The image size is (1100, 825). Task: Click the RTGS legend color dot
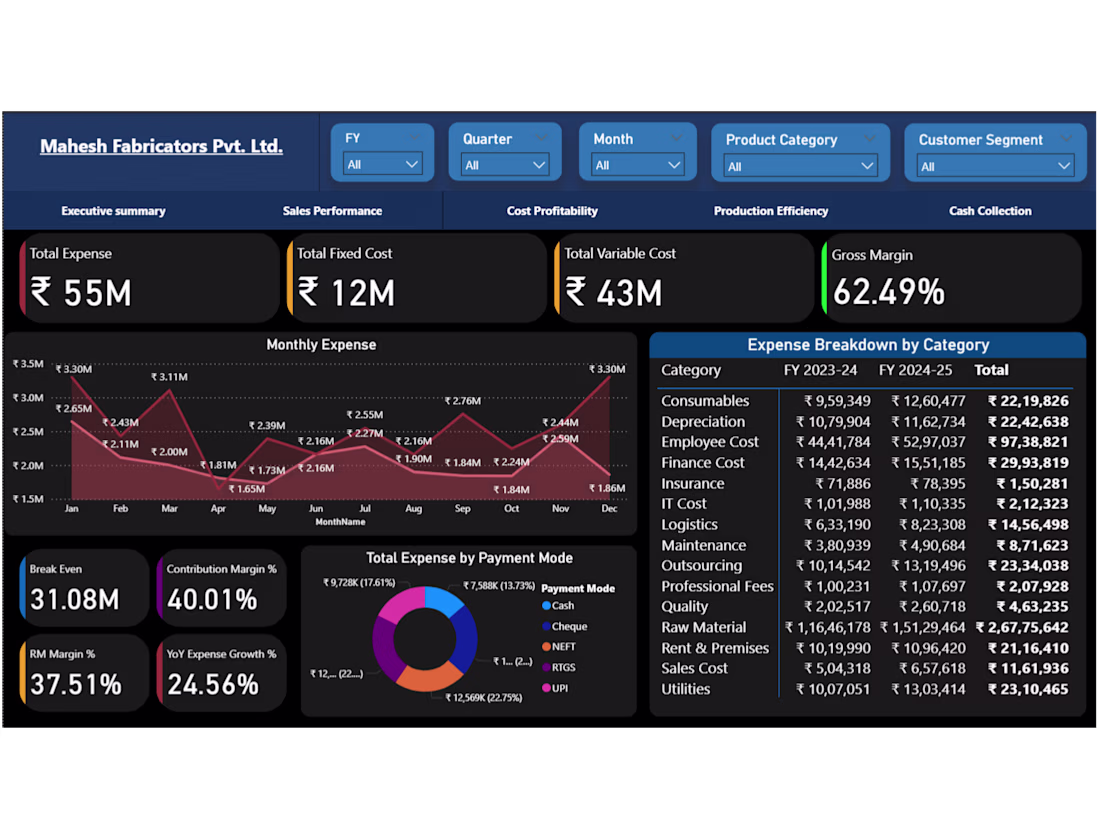click(546, 667)
